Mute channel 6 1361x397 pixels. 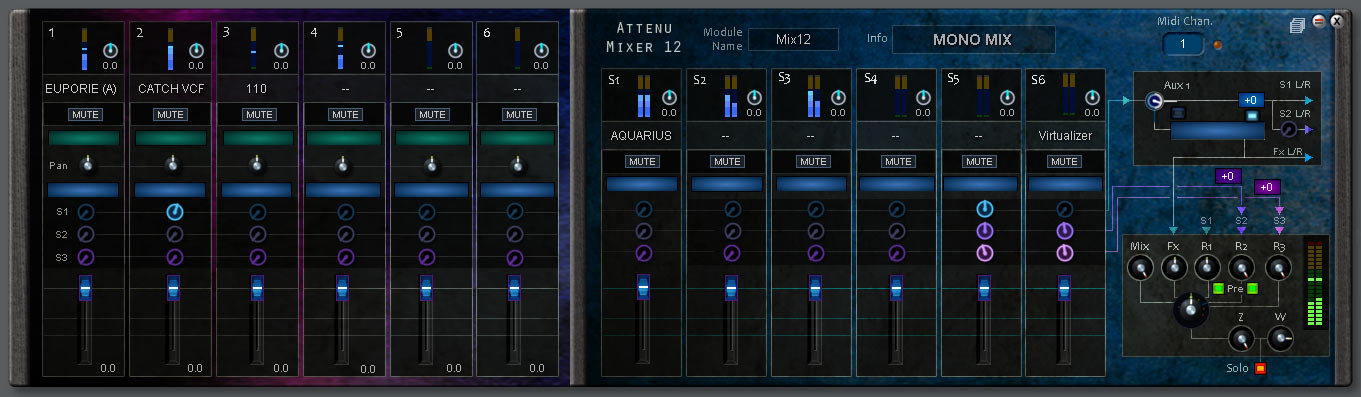518,115
